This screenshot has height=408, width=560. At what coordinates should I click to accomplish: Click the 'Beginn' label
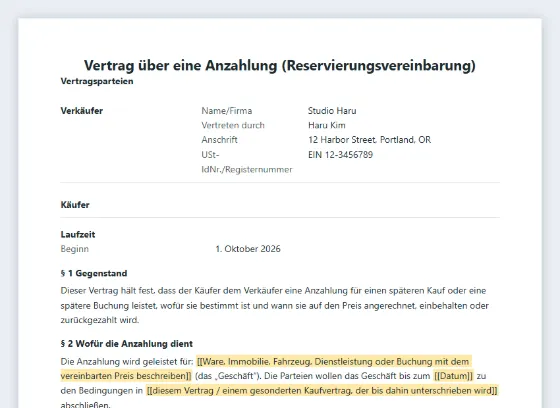point(75,249)
